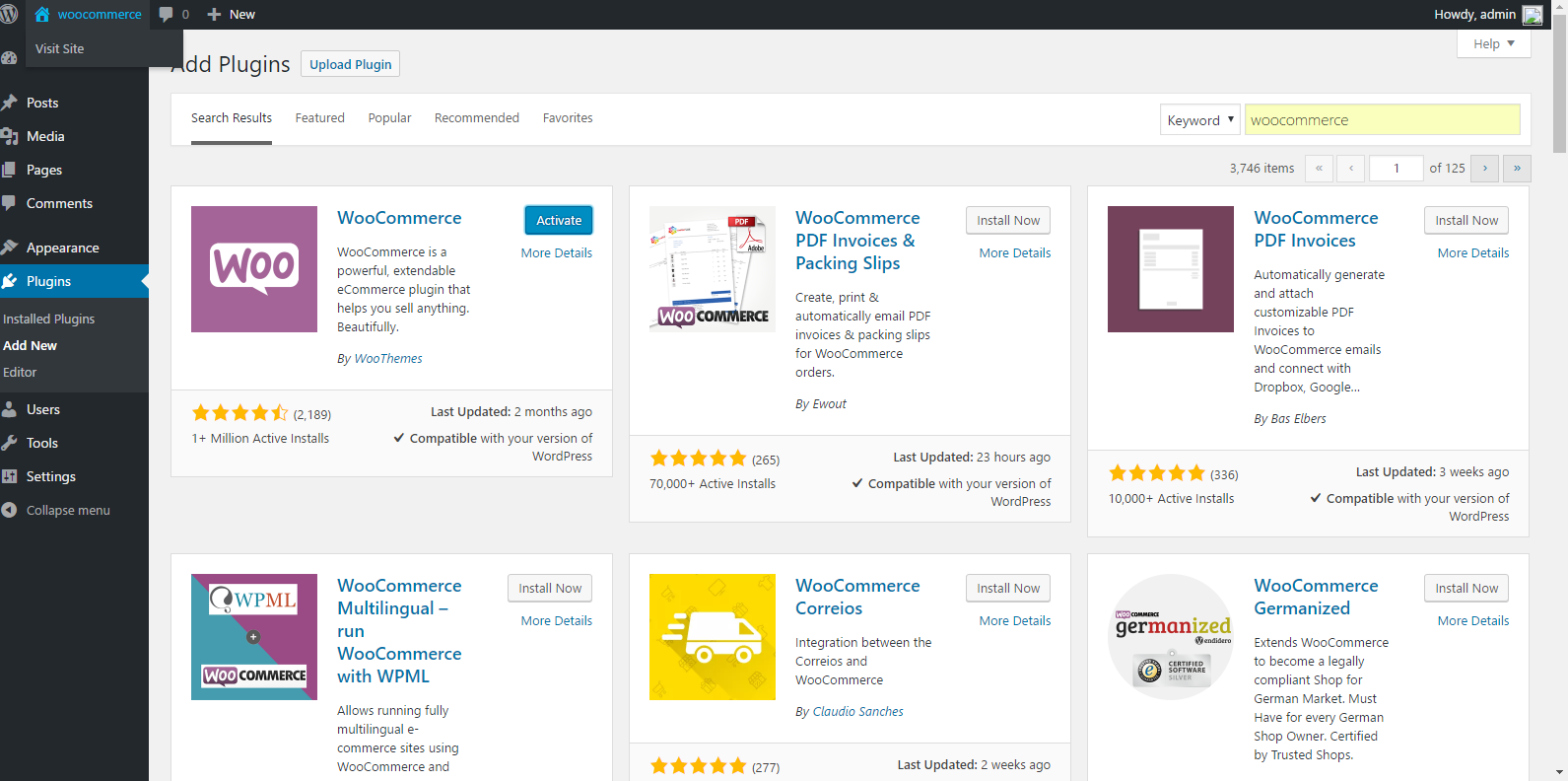Click the WooCommerce PDF Invoices document thumbnail
The image size is (1568, 781).
[1171, 269]
